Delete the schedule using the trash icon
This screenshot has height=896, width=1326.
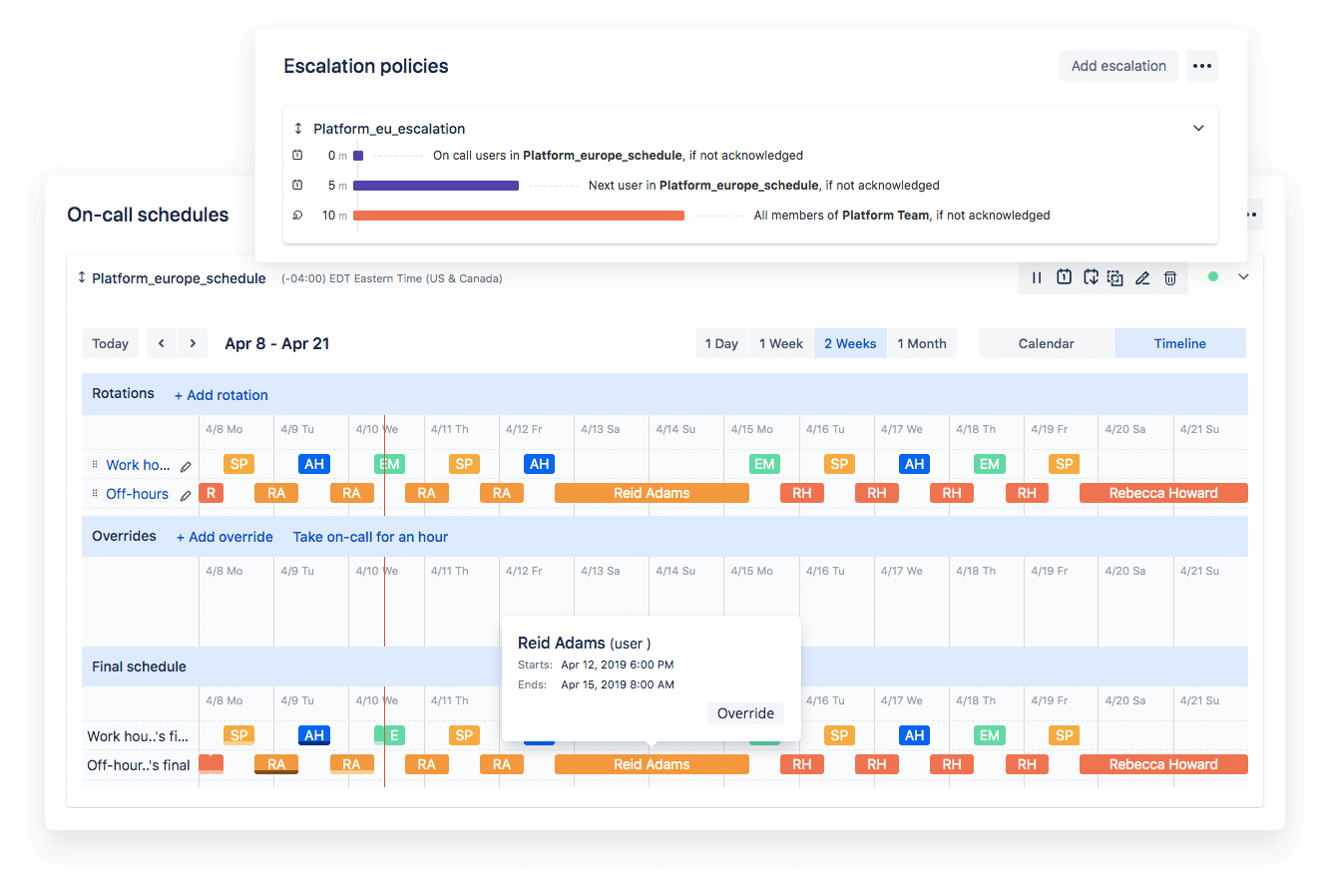1169,277
